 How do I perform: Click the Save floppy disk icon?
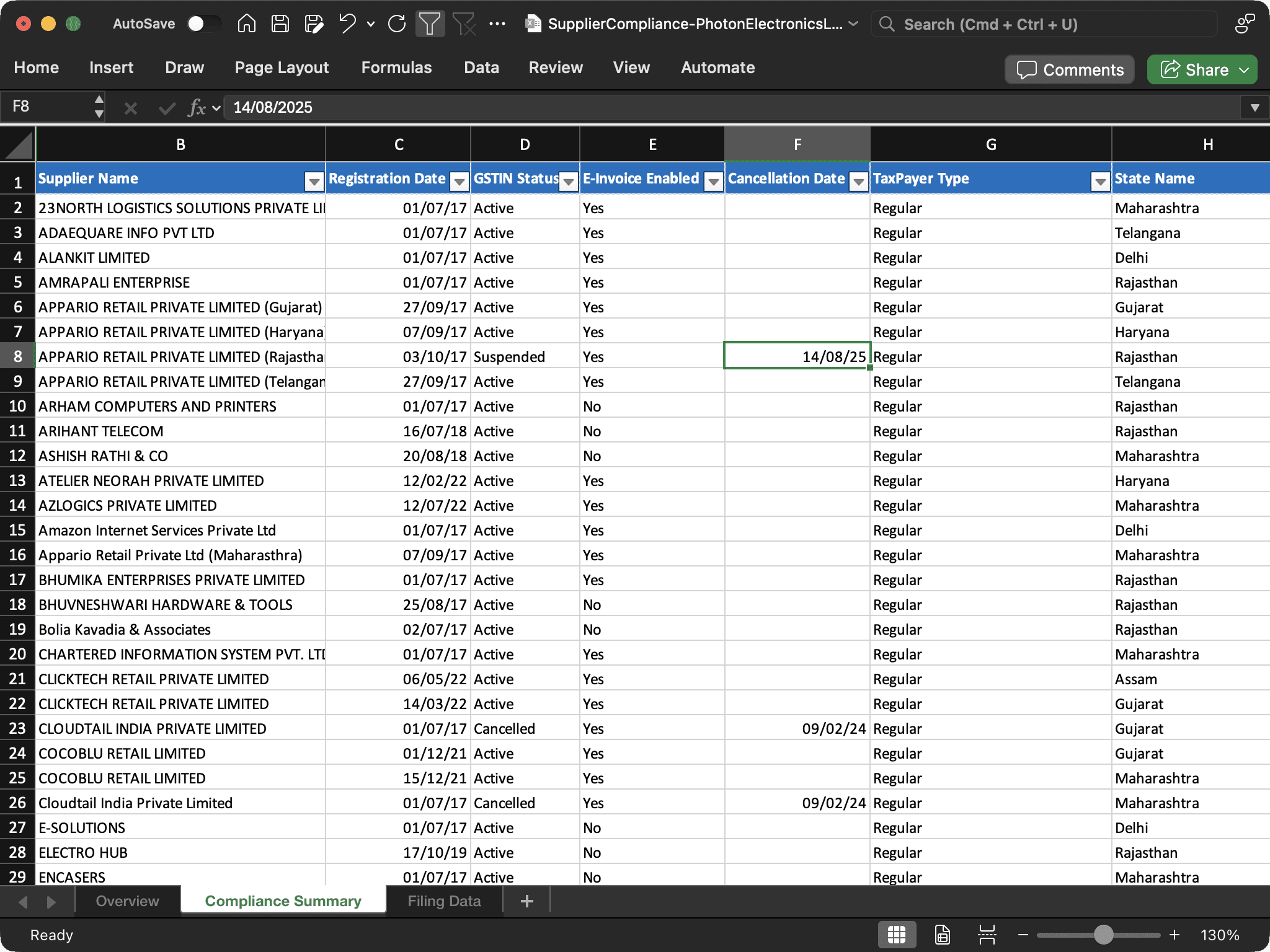coord(280,24)
